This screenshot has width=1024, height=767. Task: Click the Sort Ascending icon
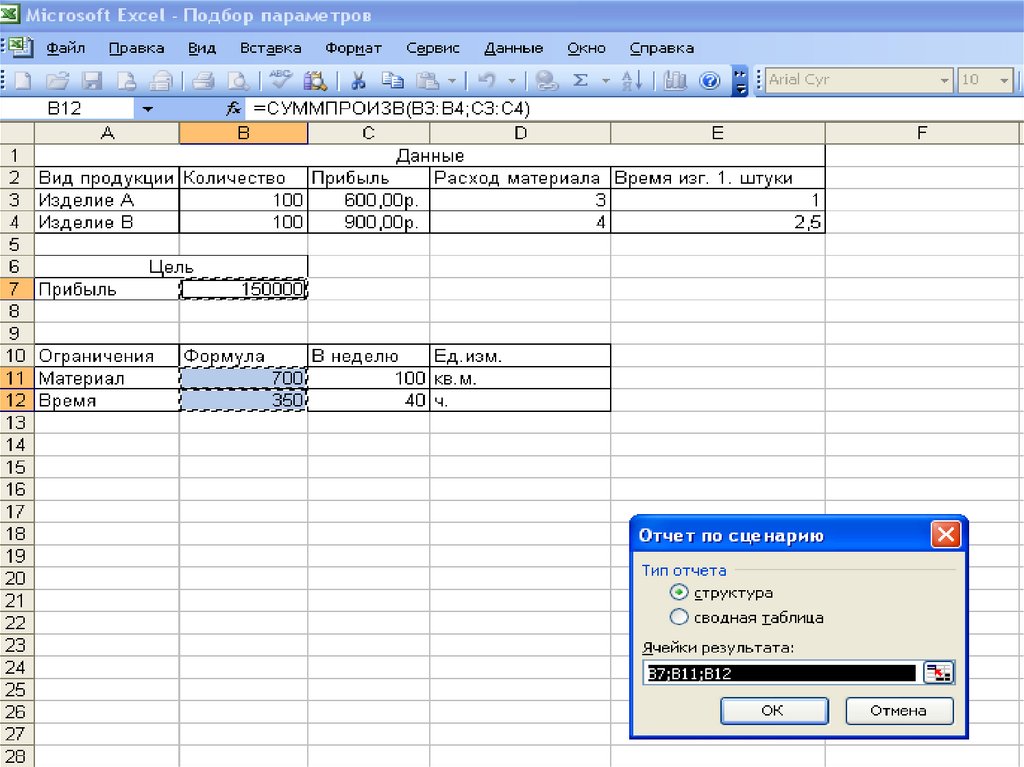click(632, 81)
